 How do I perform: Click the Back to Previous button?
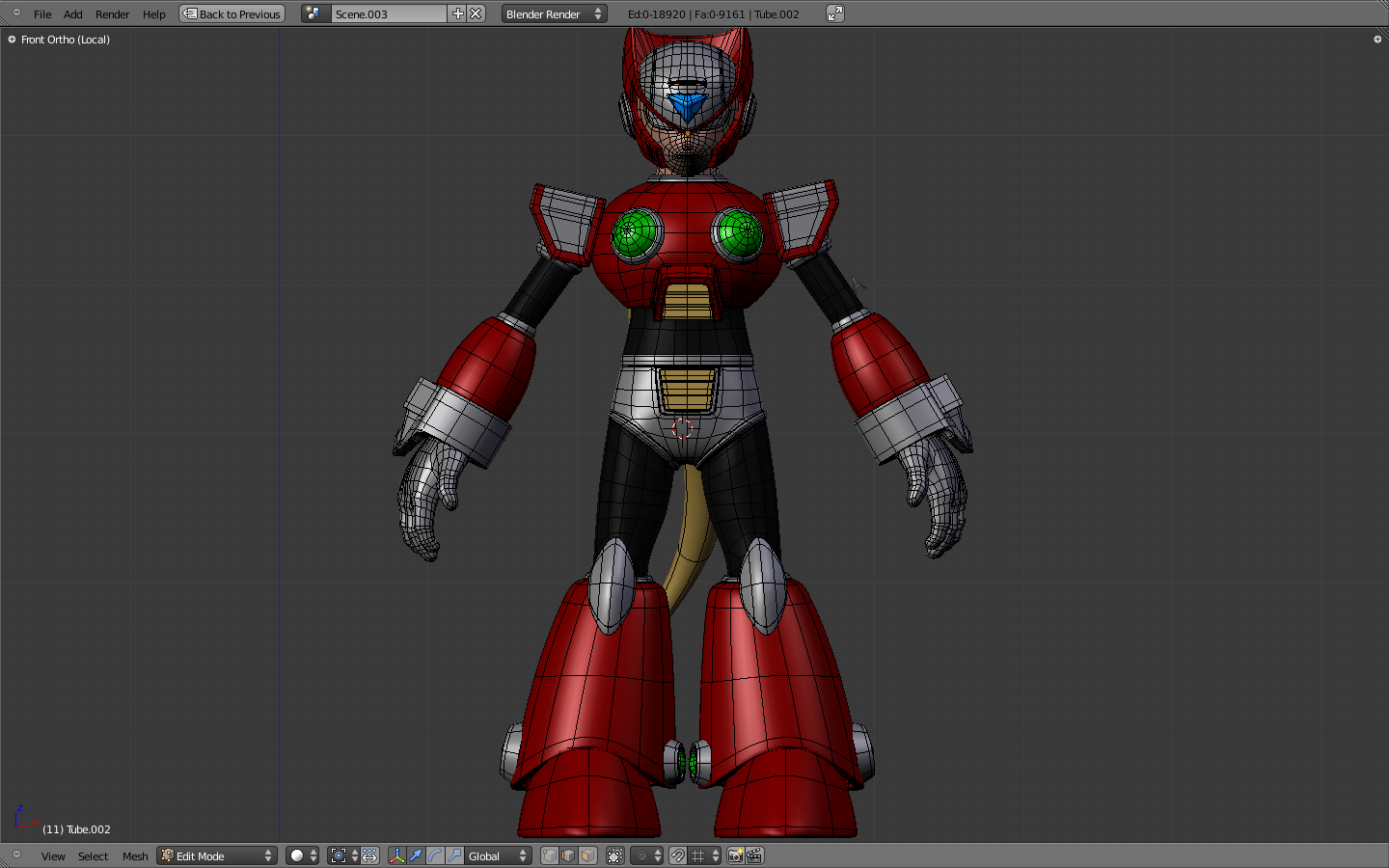[231, 14]
